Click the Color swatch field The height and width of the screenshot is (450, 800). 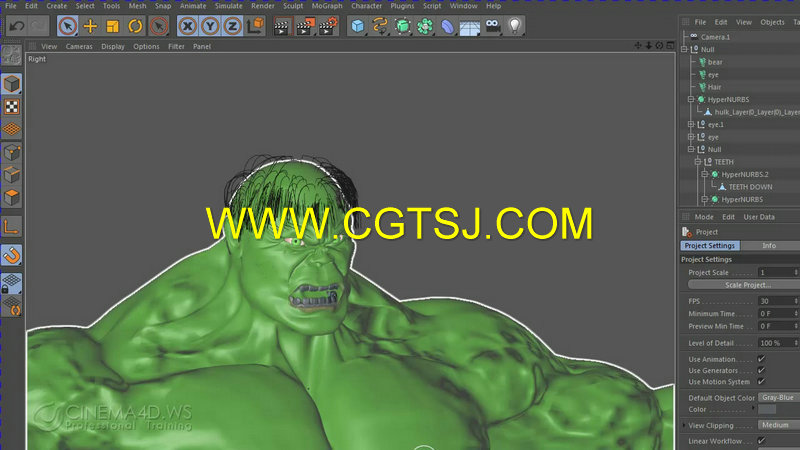tap(767, 410)
